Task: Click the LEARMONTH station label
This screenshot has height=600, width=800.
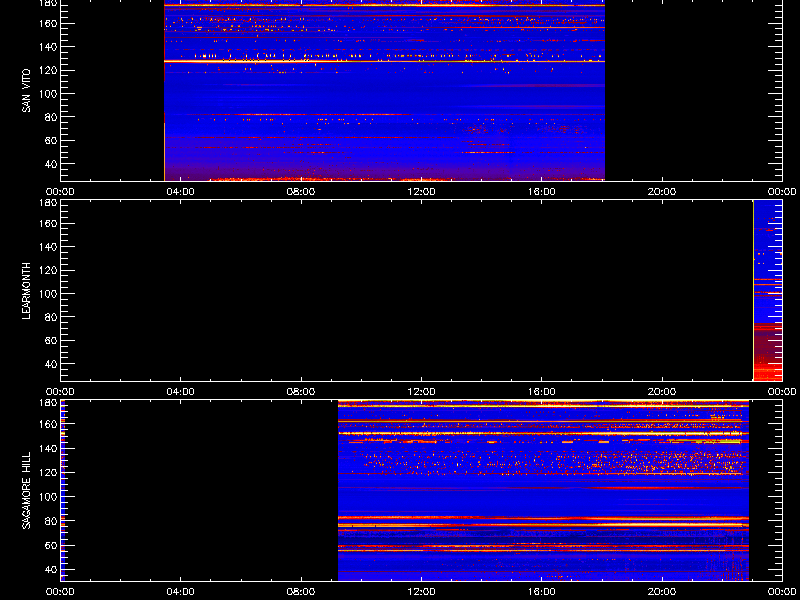Action: coord(27,291)
